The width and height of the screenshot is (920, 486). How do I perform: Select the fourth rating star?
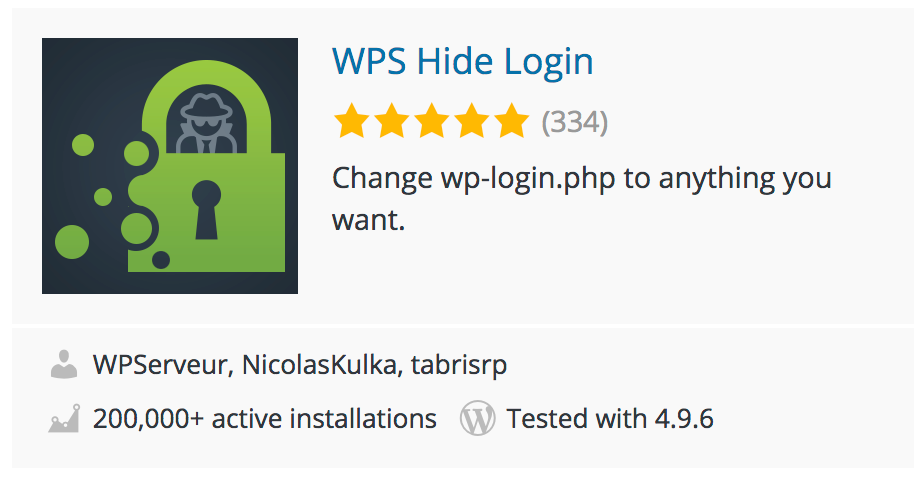(470, 123)
